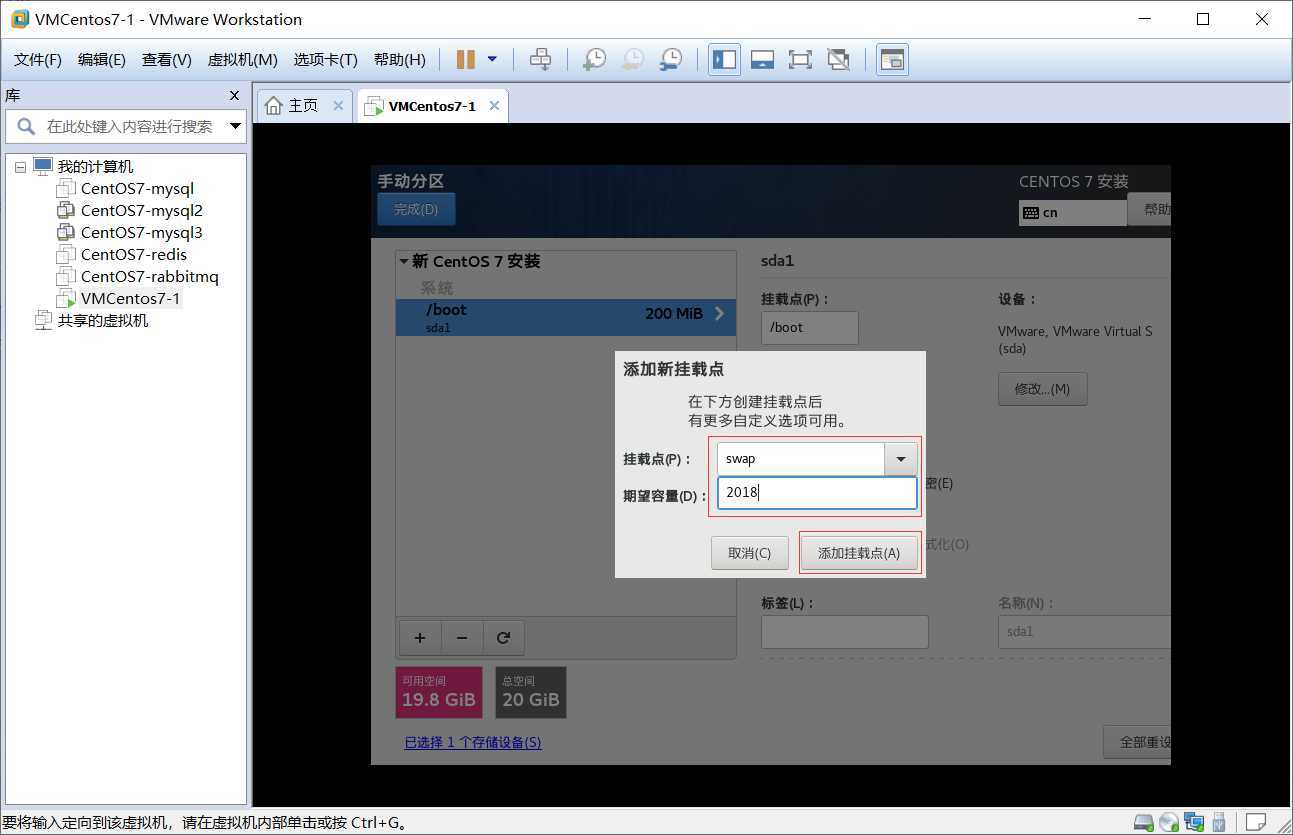The image size is (1293, 835).
Task: Open the power options dropdown arrow
Action: tap(492, 60)
